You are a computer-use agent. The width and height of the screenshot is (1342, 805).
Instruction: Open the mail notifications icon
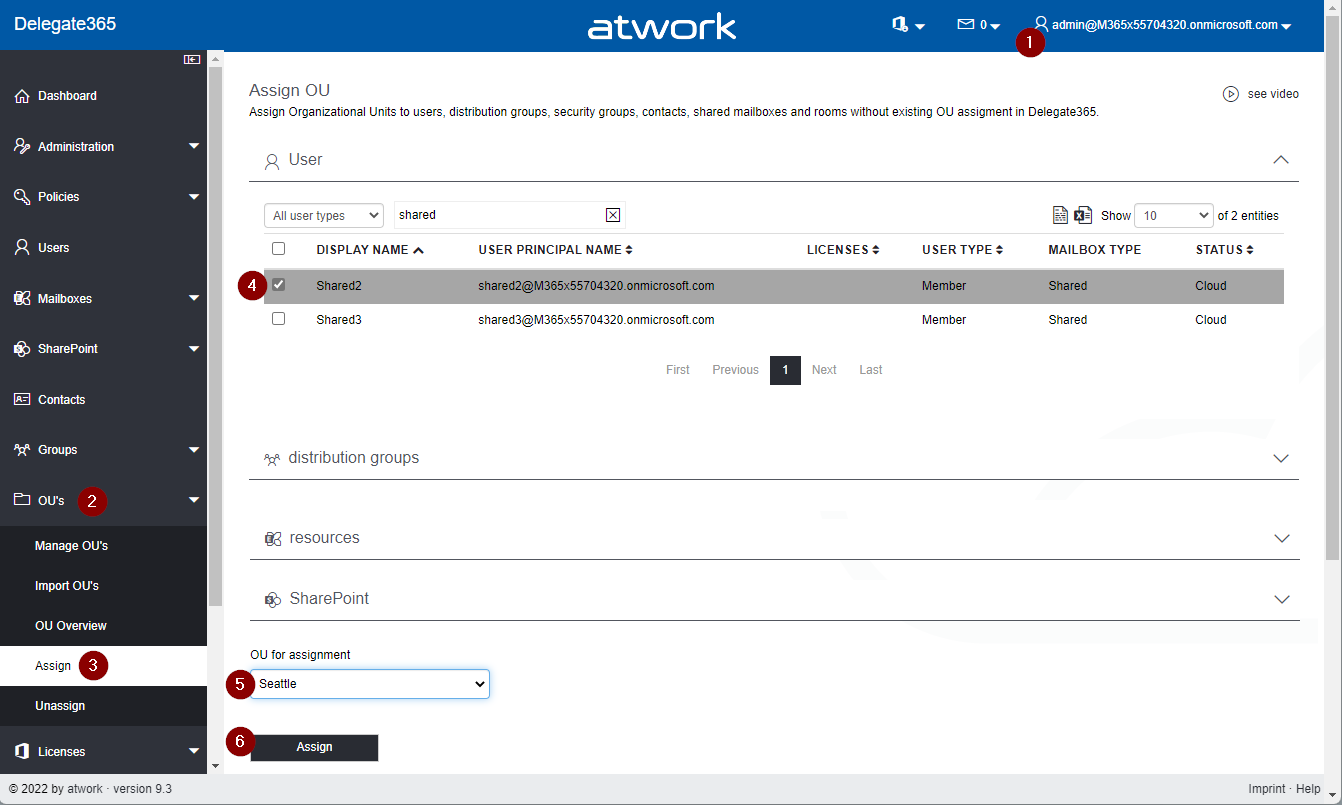pos(978,25)
